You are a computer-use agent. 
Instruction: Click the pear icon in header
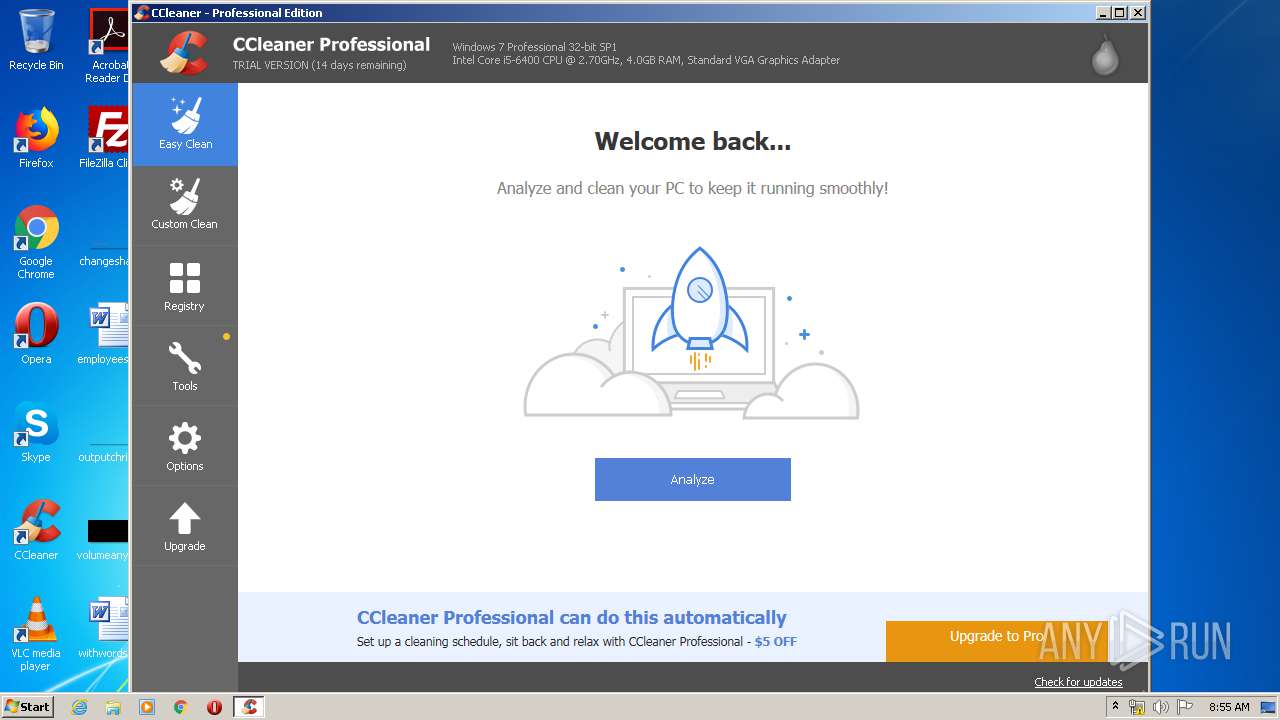click(1104, 55)
